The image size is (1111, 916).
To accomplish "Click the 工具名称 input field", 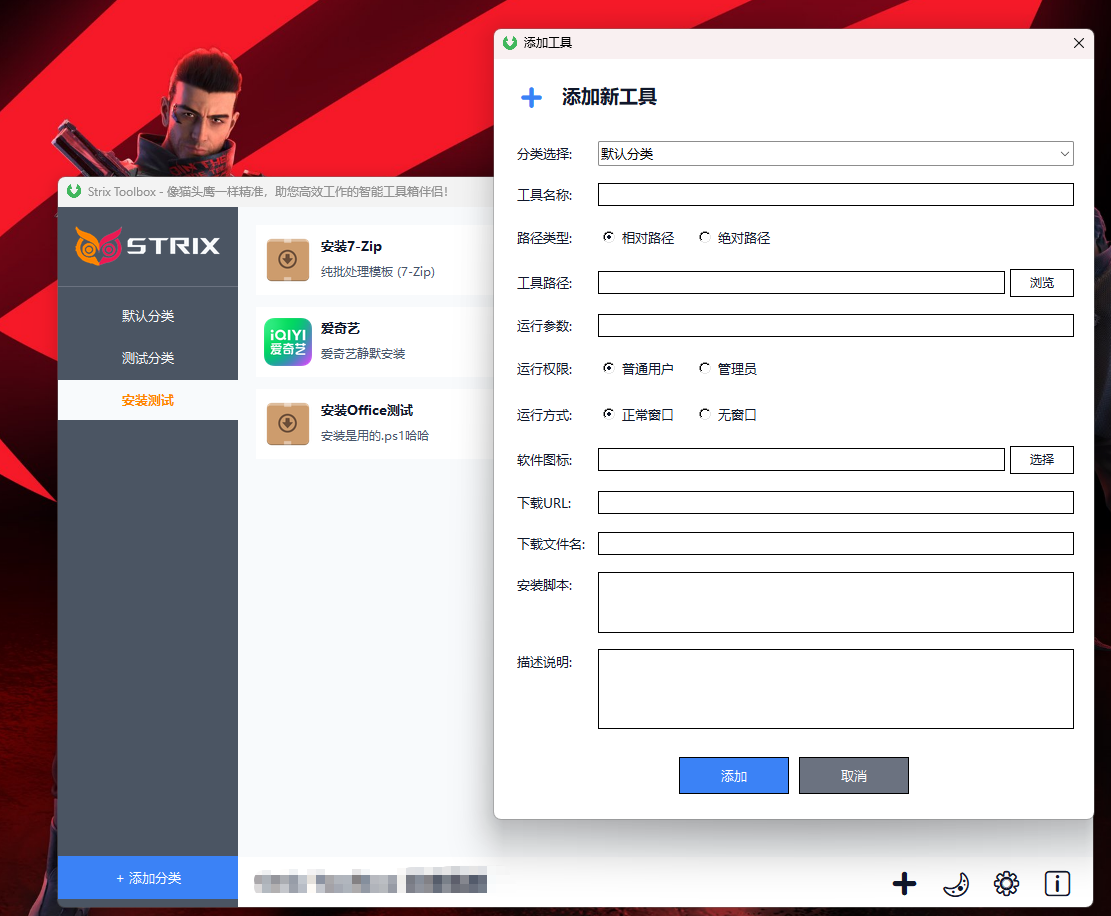I will pyautogui.click(x=835, y=195).
